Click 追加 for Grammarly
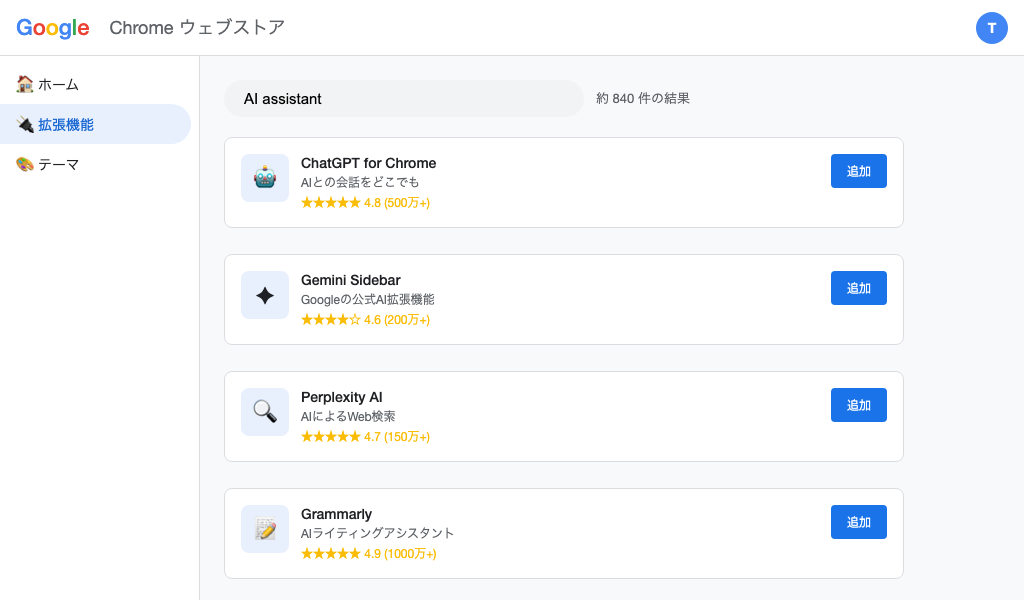Image resolution: width=1024 pixels, height=600 pixels. coord(858,522)
